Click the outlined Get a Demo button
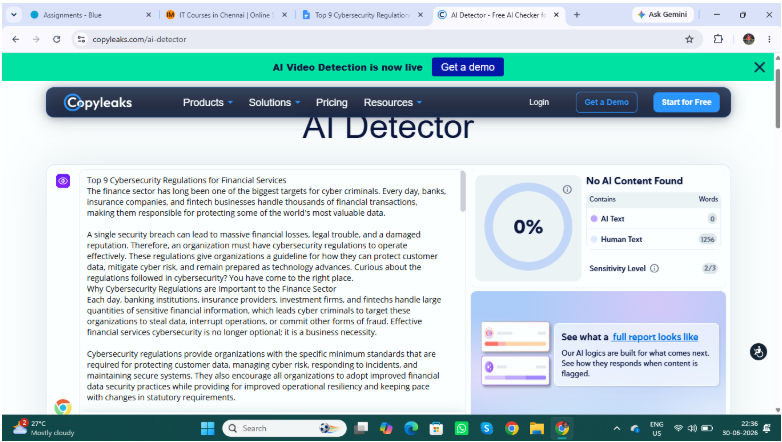Image resolution: width=782 pixels, height=442 pixels. [606, 102]
